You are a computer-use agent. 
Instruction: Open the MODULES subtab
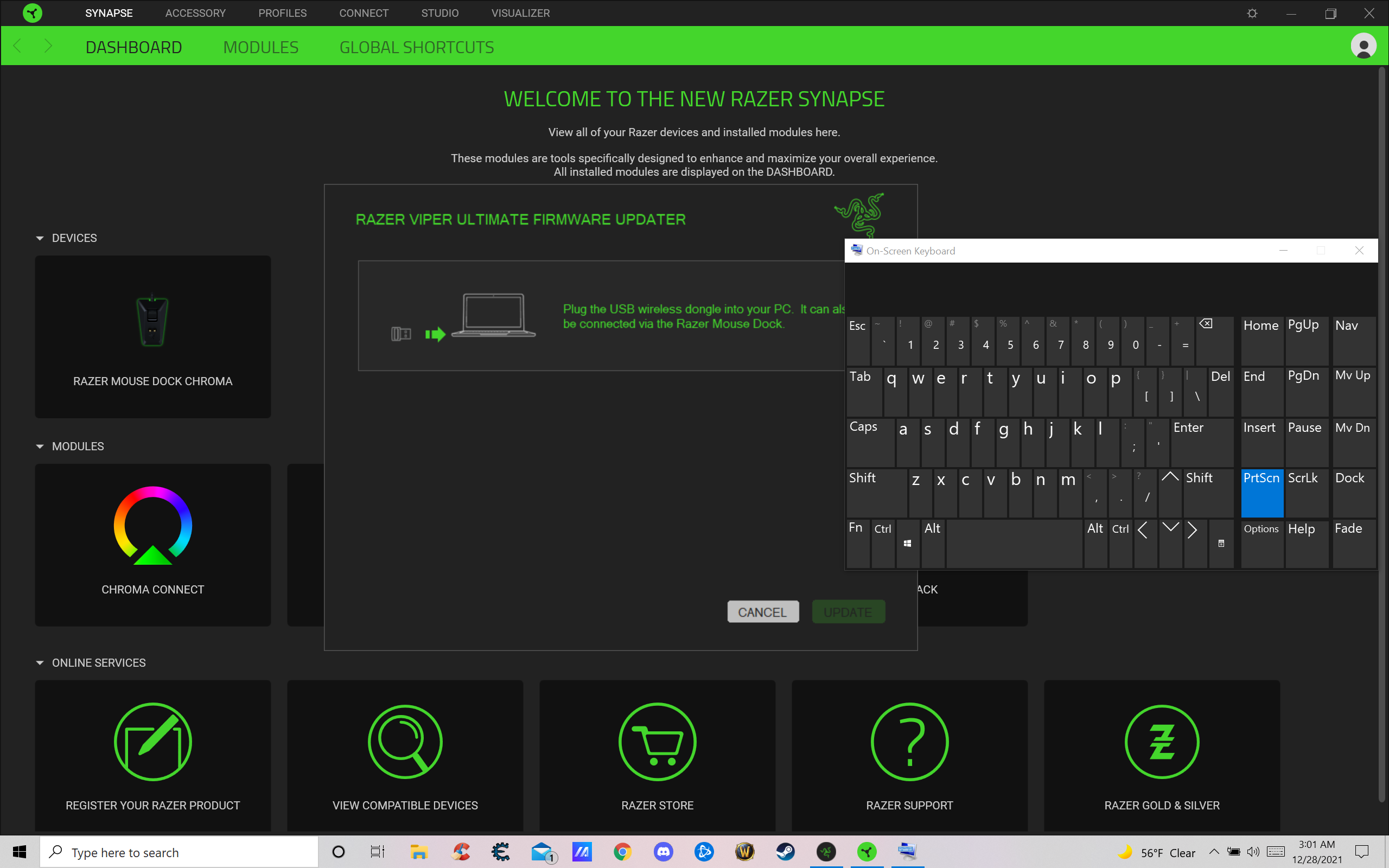[260, 47]
